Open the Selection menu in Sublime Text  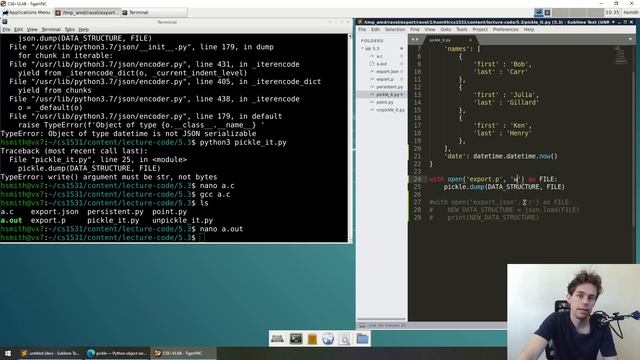click(395, 29)
